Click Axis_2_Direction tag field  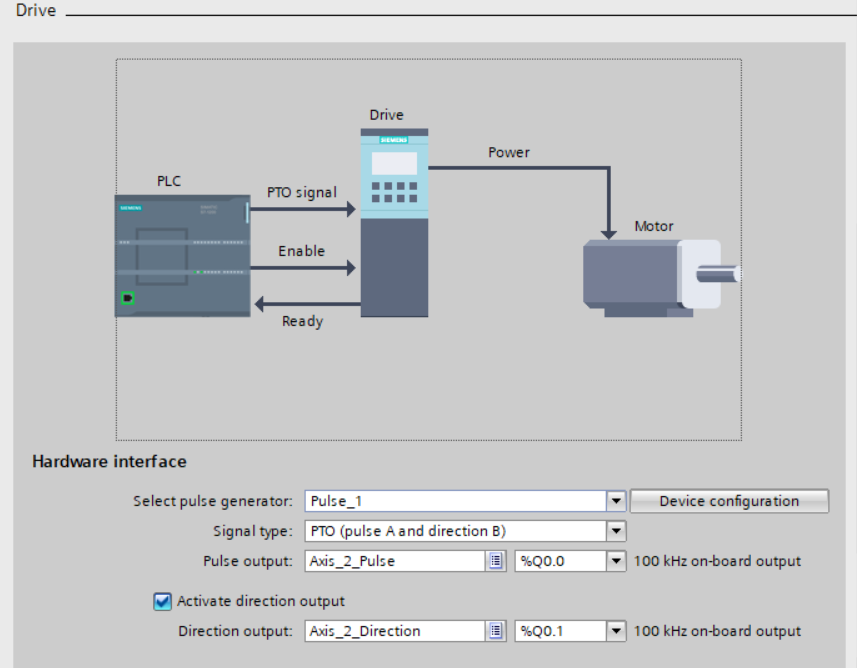tap(395, 631)
